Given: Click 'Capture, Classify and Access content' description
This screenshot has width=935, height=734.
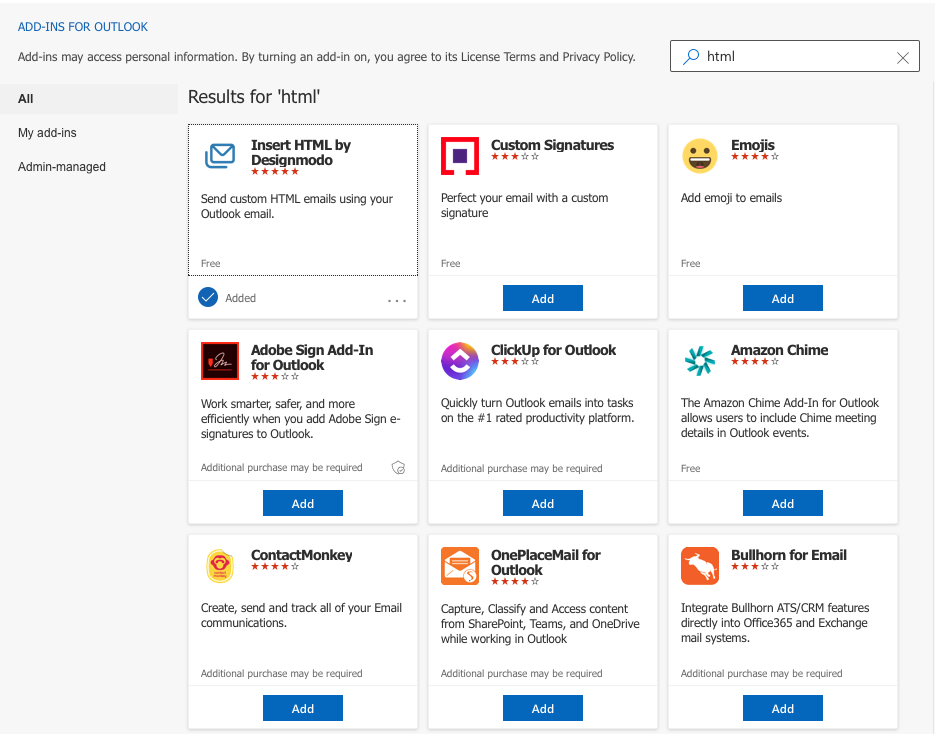Looking at the screenshot, I should (540, 624).
